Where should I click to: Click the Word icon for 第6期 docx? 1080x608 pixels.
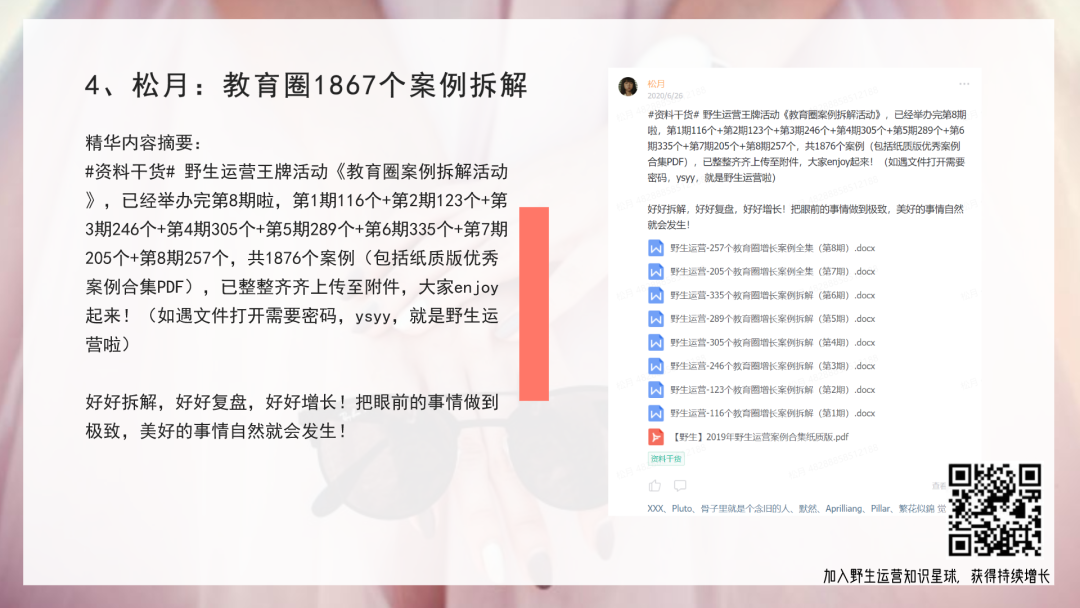tap(656, 295)
